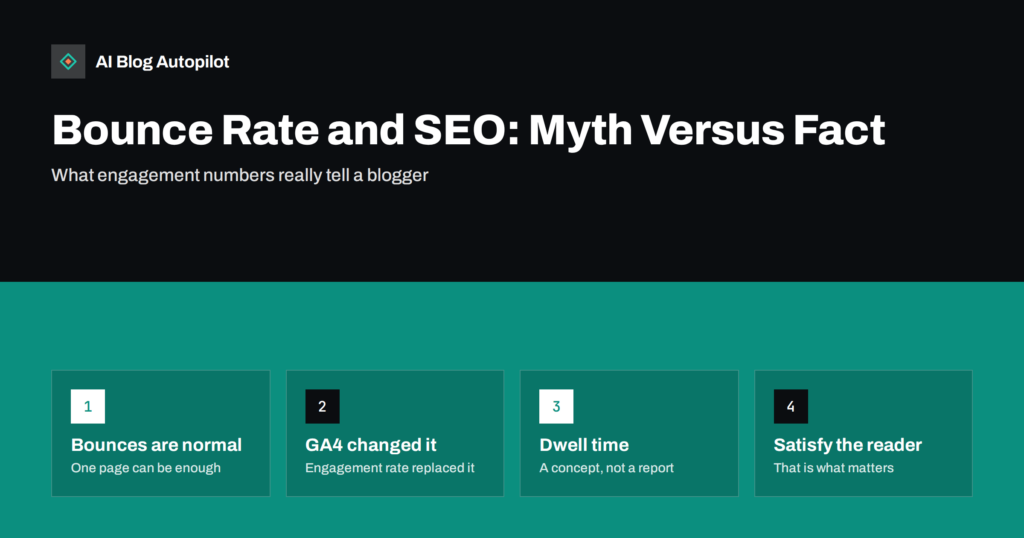Click the 'GA4 changed it' card title
Image resolution: width=1024 pixels, height=538 pixels.
371,445
